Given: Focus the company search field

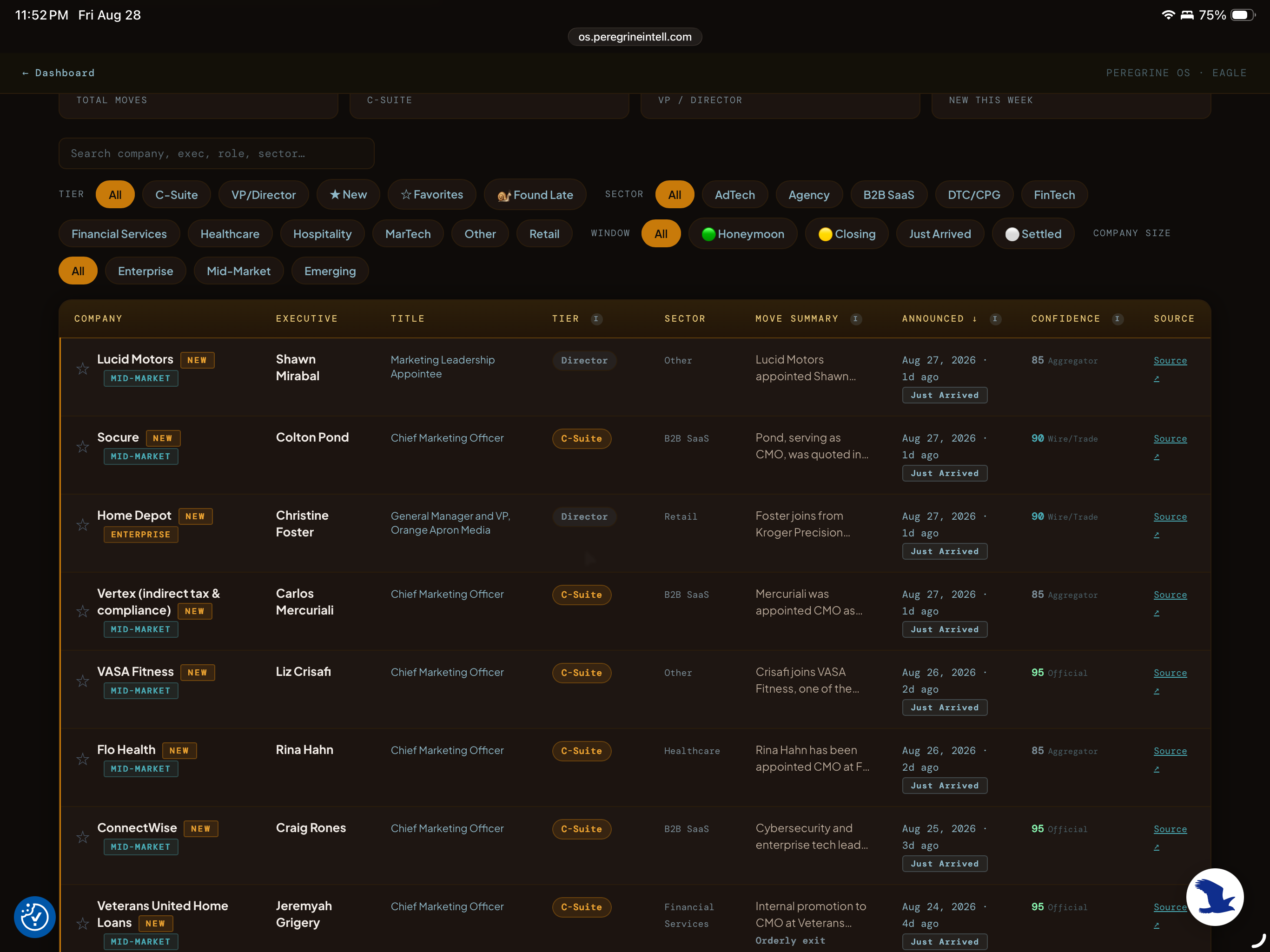Looking at the screenshot, I should (x=217, y=153).
